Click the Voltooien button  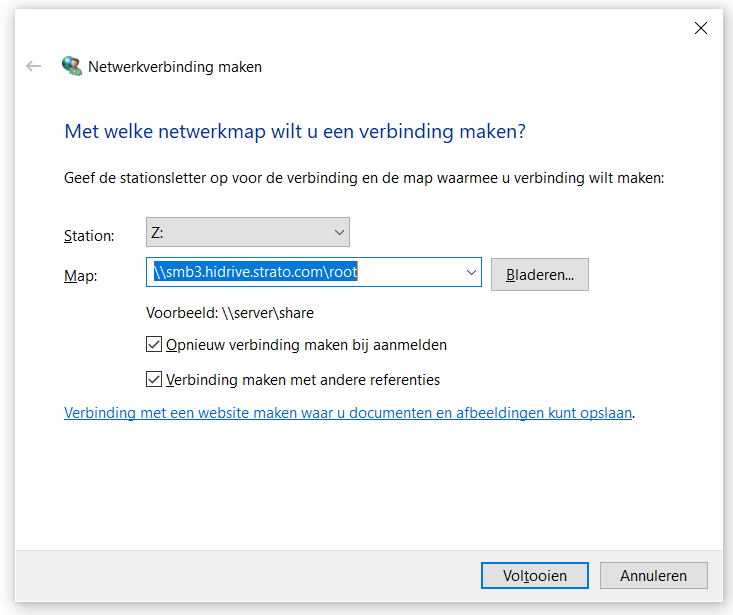coord(534,575)
